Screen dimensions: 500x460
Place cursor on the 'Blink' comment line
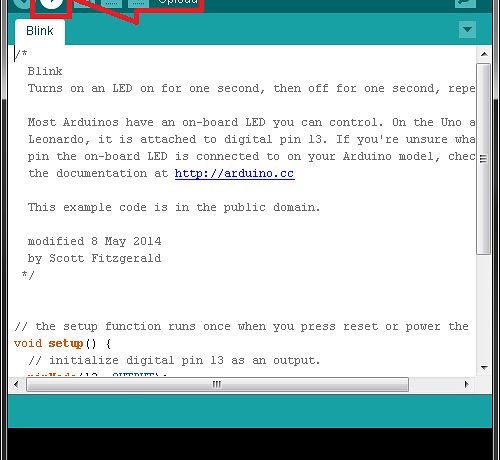pos(45,71)
